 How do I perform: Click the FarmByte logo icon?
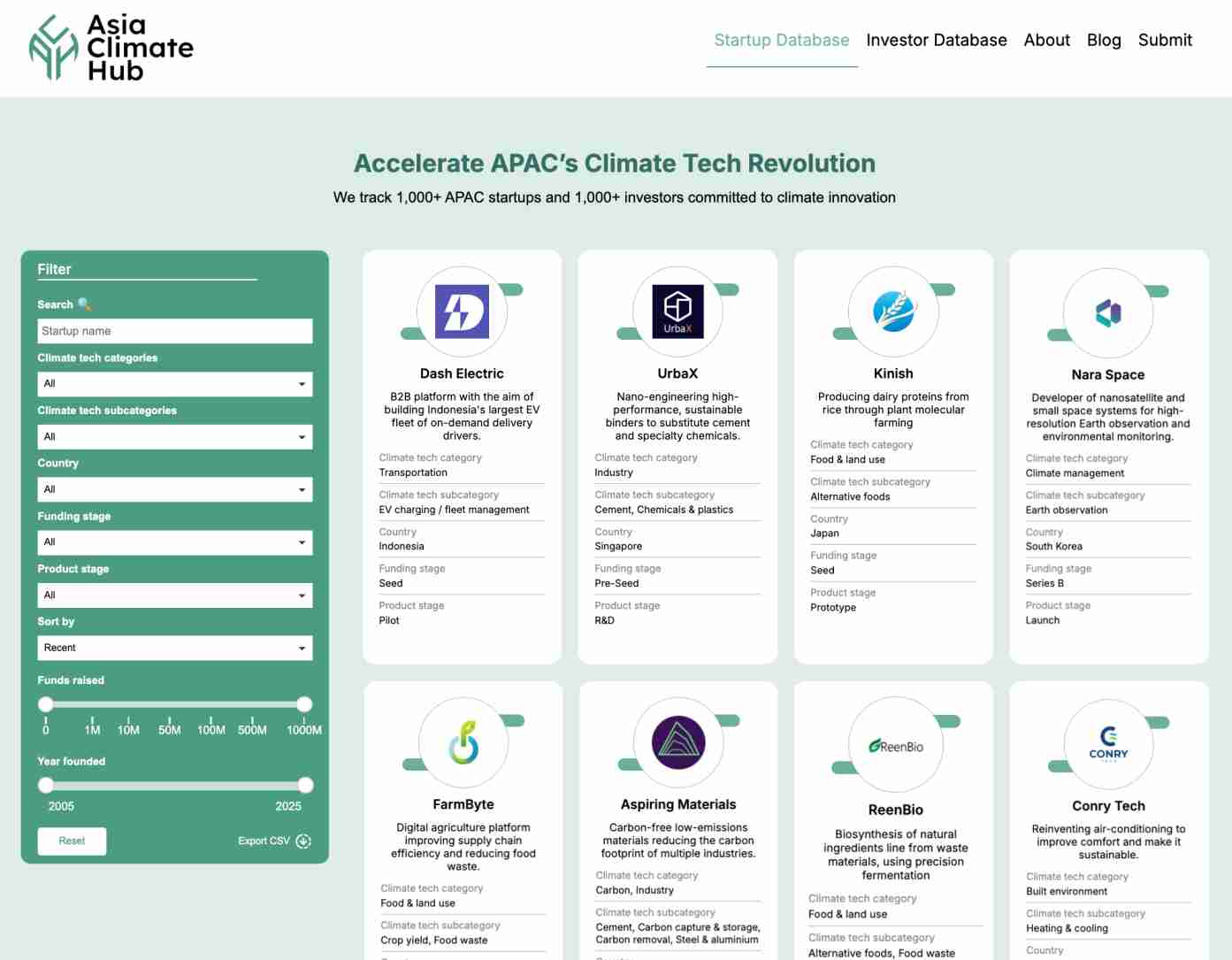pyautogui.click(x=463, y=741)
